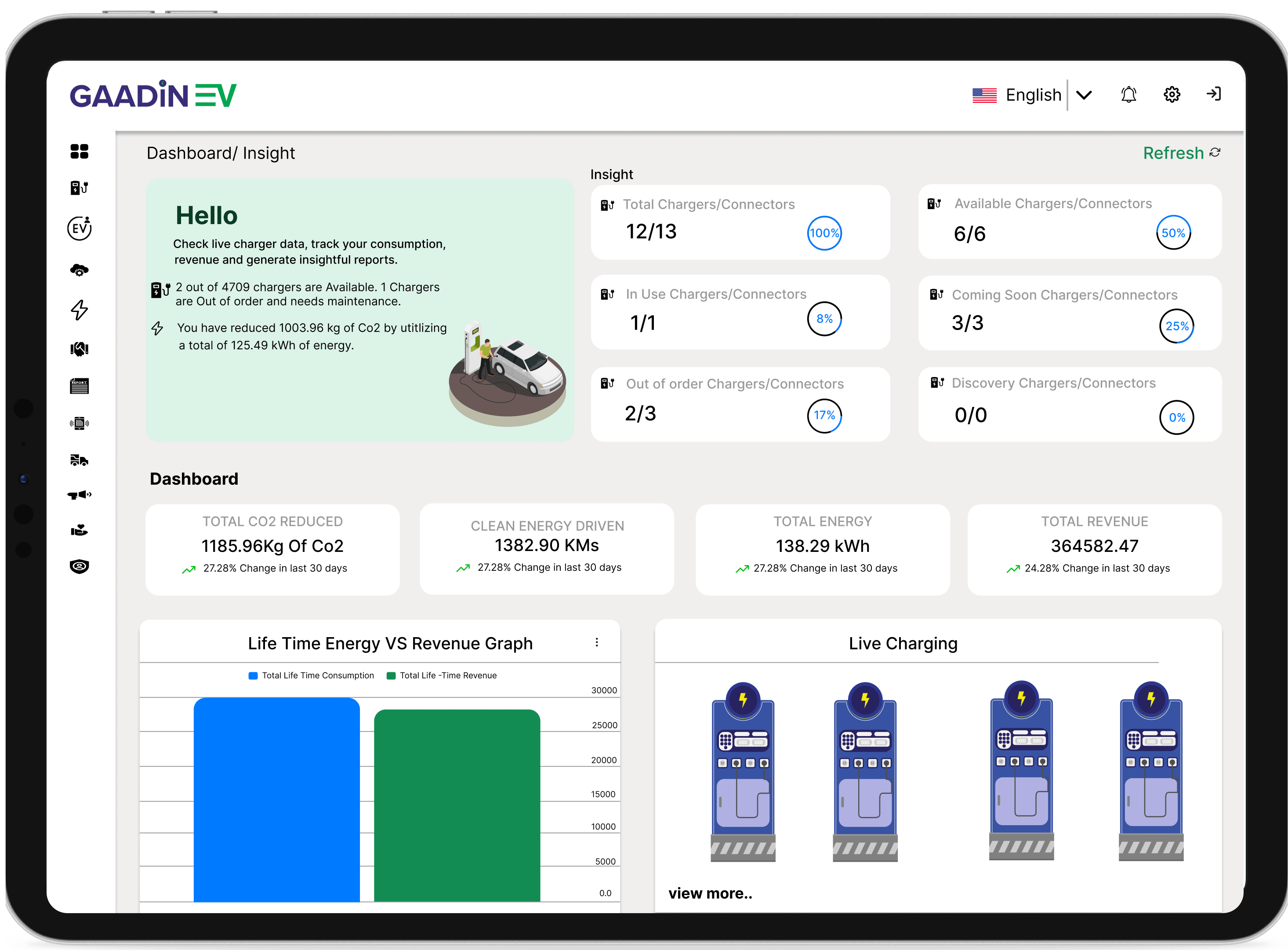Screen dimensions: 1288x950
Task: Open the charging station sidebar icon
Action: tap(80, 188)
